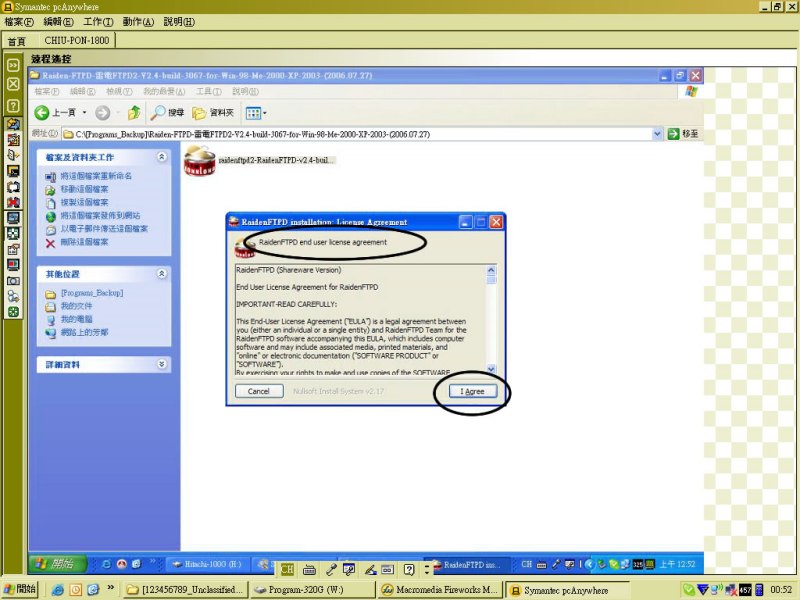The height and width of the screenshot is (600, 800).
Task: Open 我的最愛 menu in remote Explorer window
Action: 164,92
